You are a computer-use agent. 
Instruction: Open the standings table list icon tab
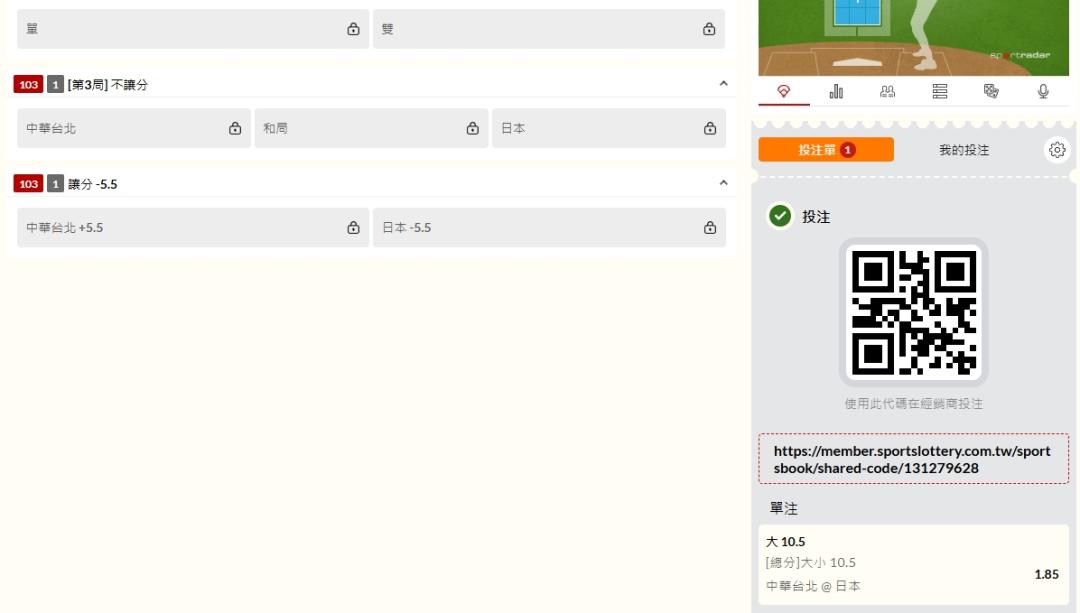pos(939,91)
